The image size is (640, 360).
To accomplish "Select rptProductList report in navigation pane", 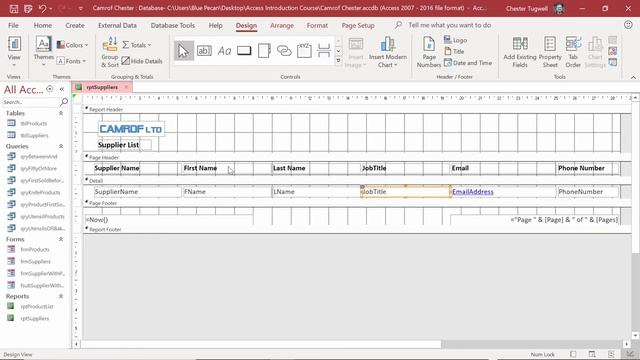I will point(37,306).
